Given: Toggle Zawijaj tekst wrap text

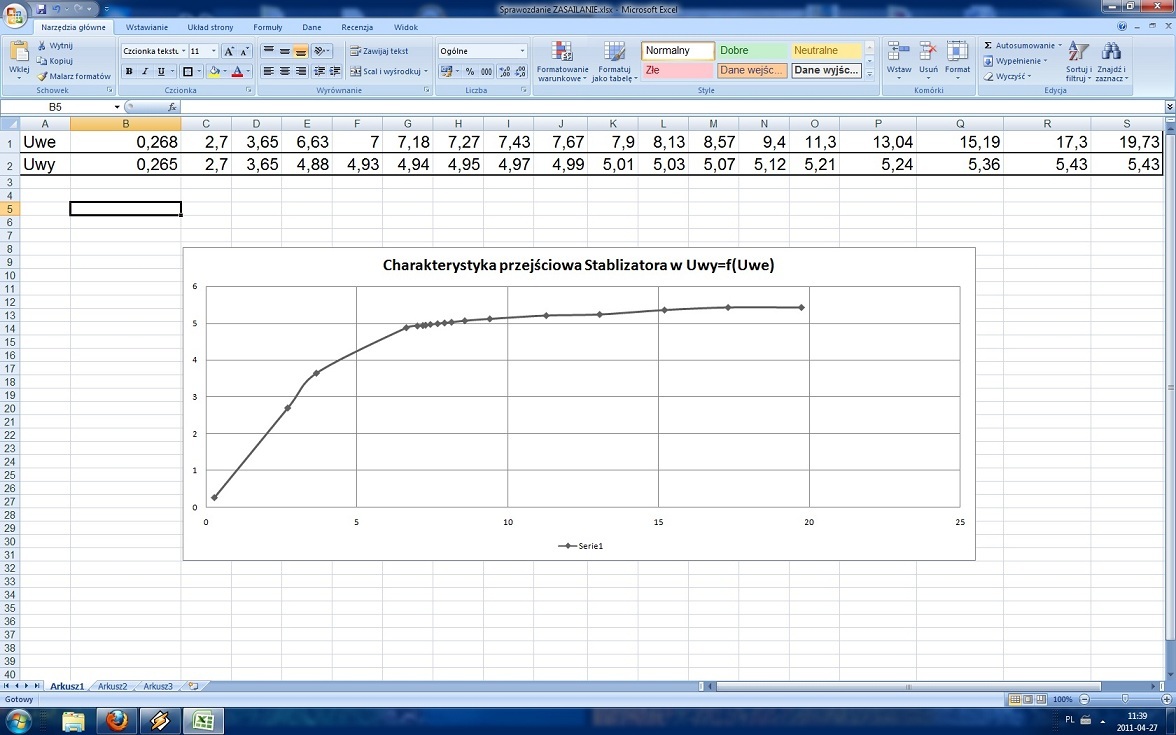Looking at the screenshot, I should 379,51.
